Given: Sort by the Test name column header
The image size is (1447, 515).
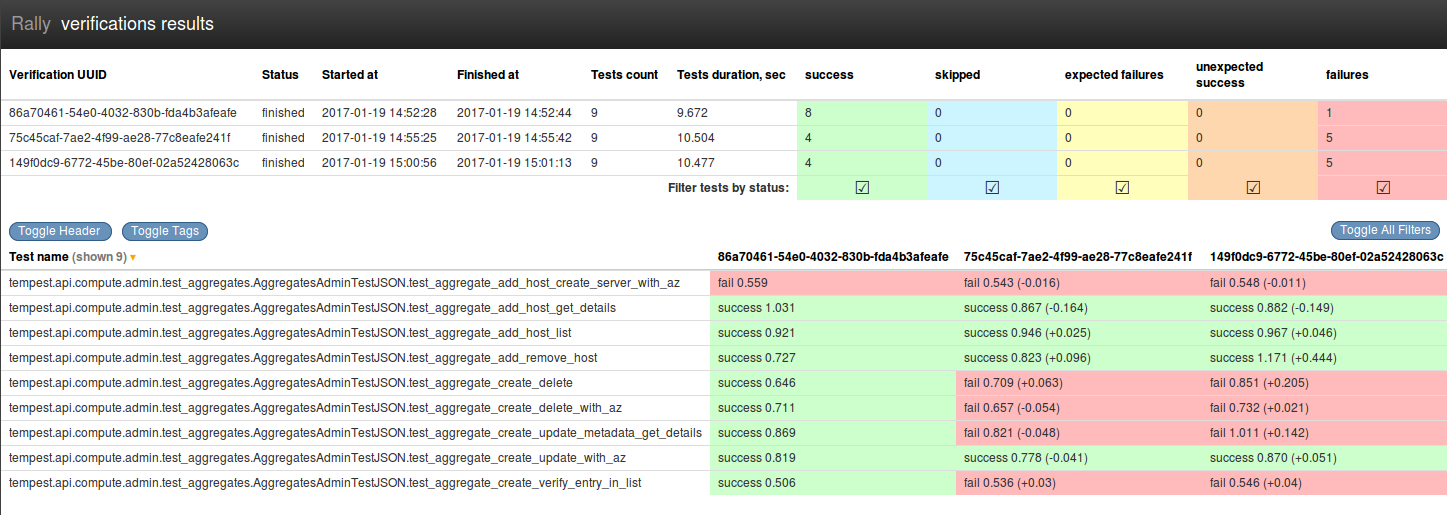Looking at the screenshot, I should [x=37, y=257].
